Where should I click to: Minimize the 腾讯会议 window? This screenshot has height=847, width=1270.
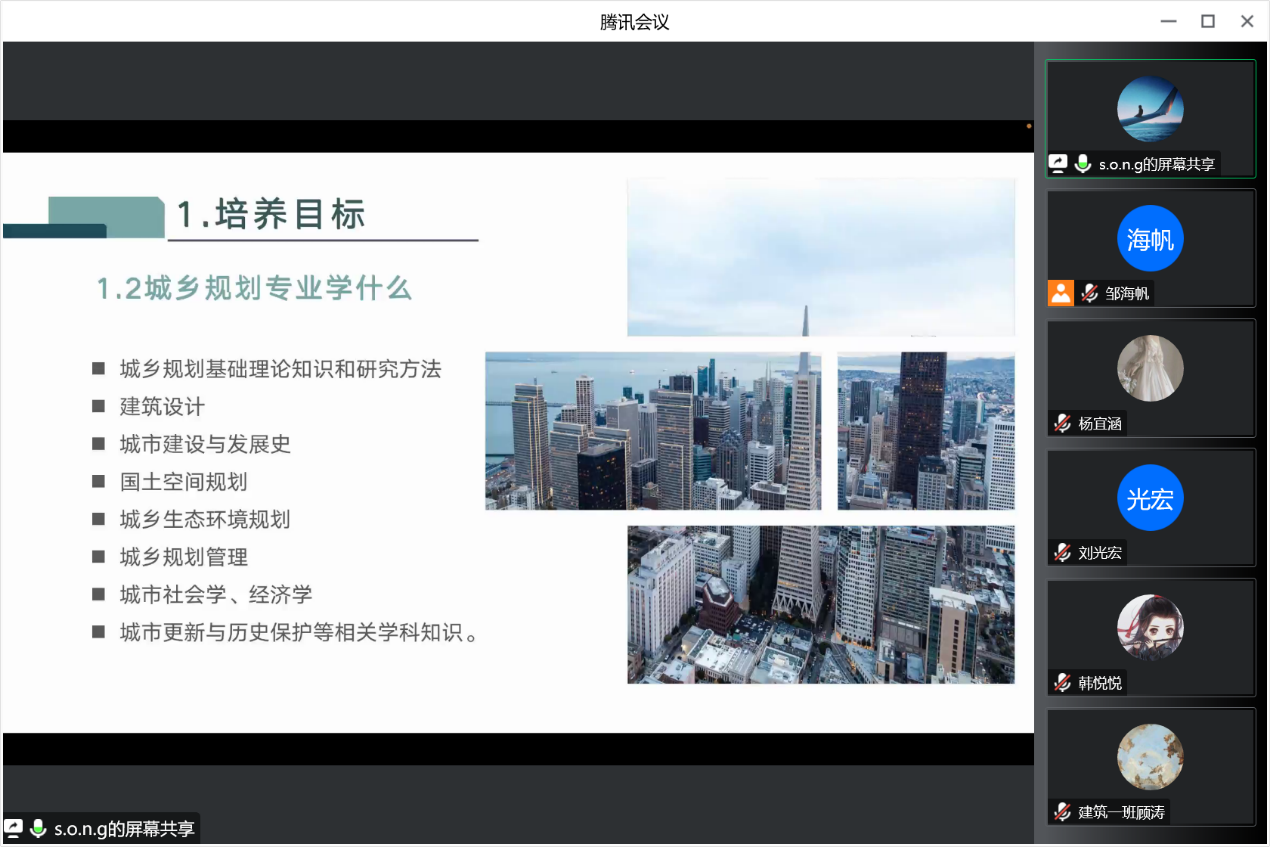point(1168,21)
